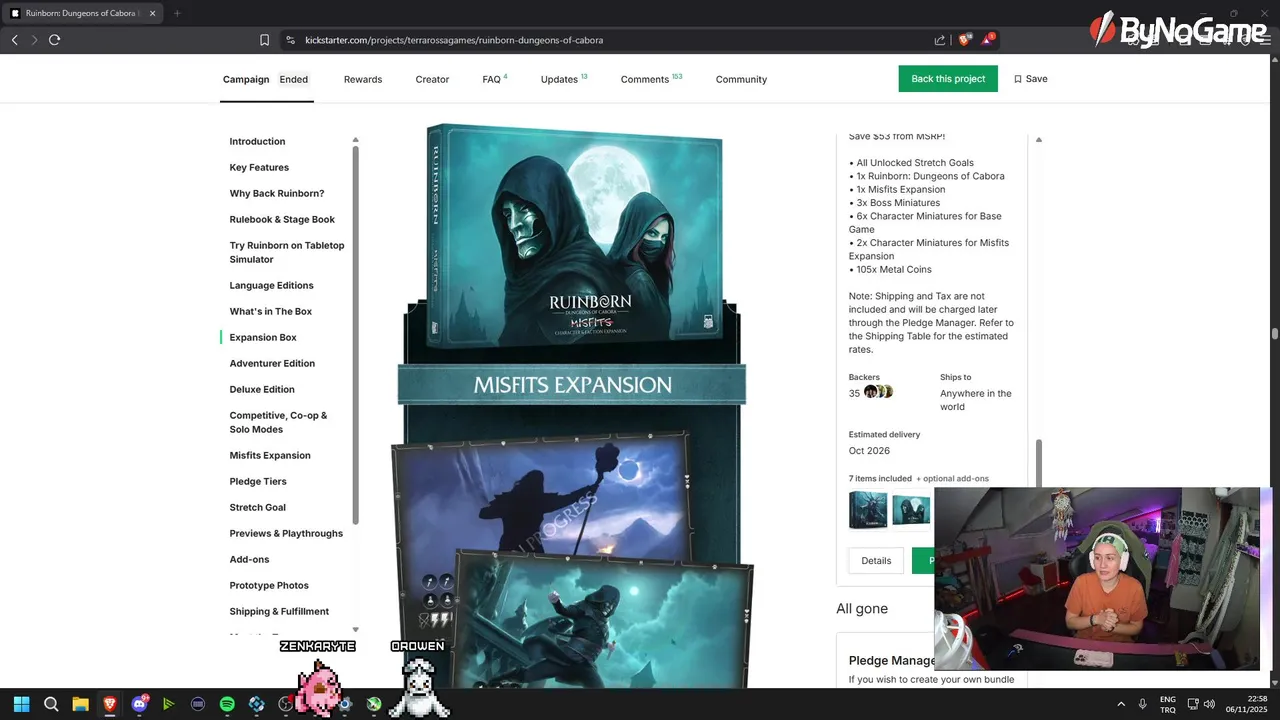
Task: Jump to Adventurer Edition section
Action: (272, 363)
